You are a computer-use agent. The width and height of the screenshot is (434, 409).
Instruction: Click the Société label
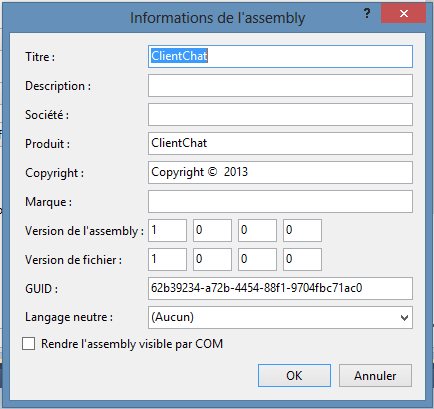click(47, 115)
